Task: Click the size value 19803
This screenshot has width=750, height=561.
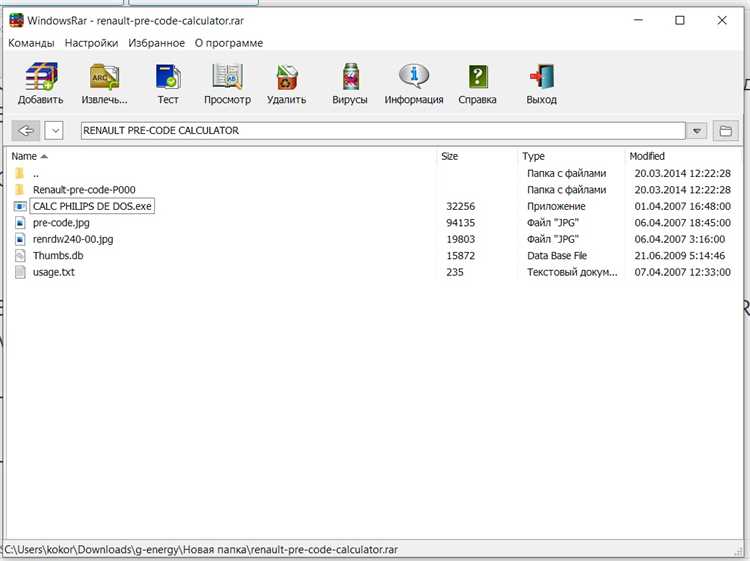Action: coord(461,239)
